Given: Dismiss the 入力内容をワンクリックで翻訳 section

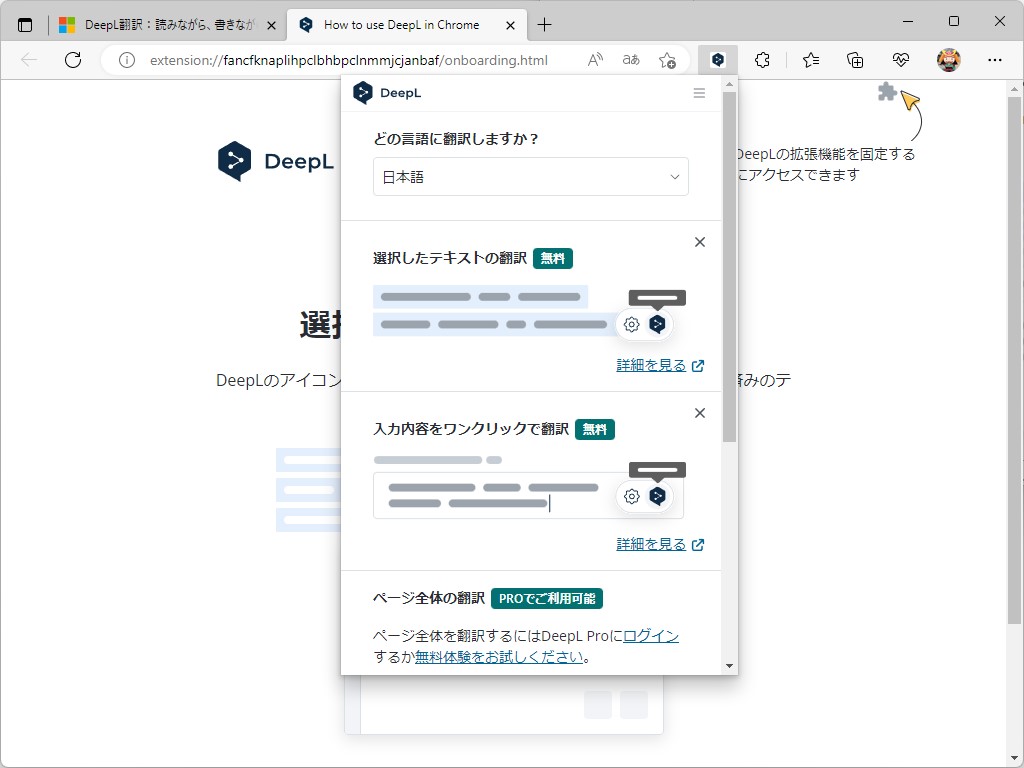Looking at the screenshot, I should 699,412.
